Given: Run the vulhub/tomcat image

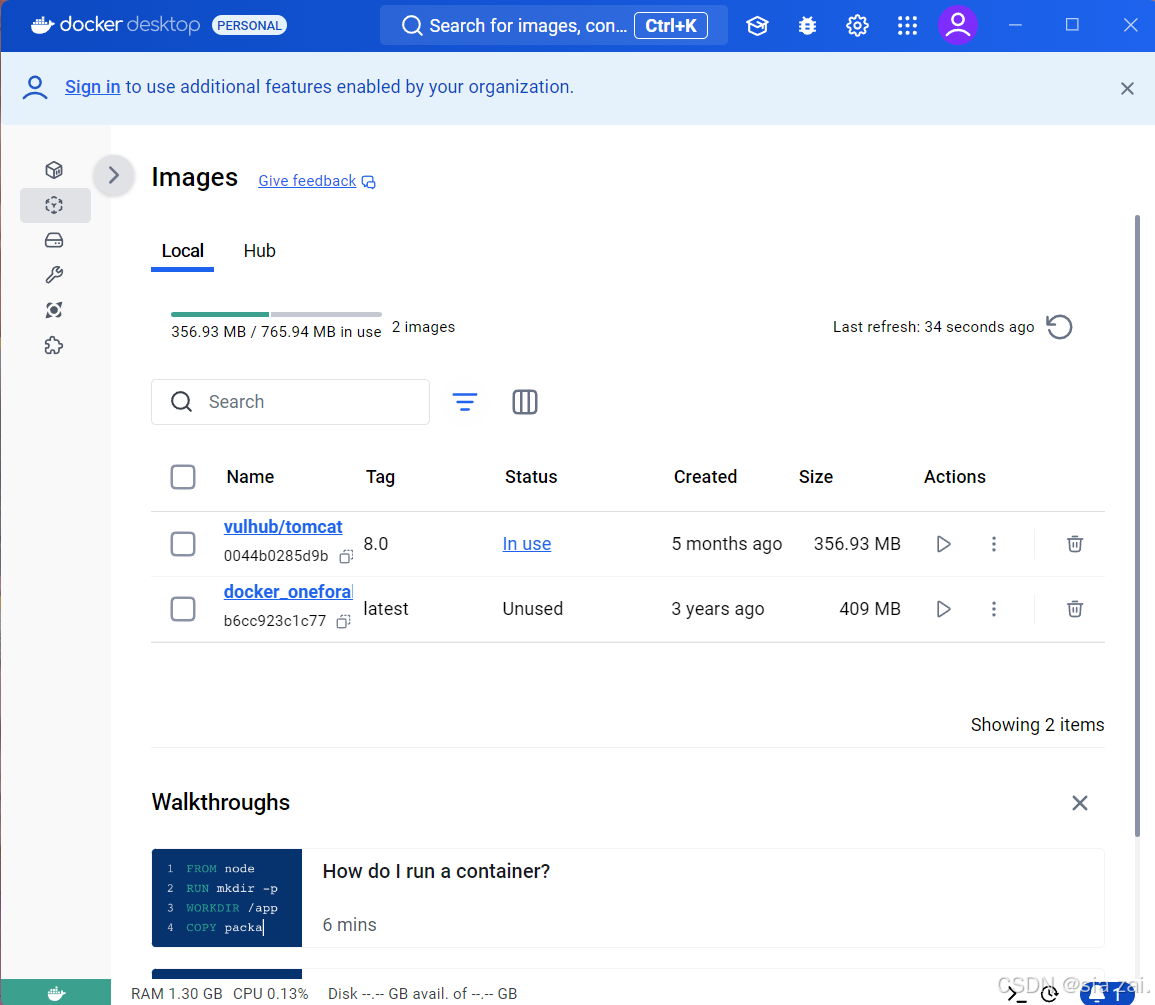Looking at the screenshot, I should tap(943, 544).
